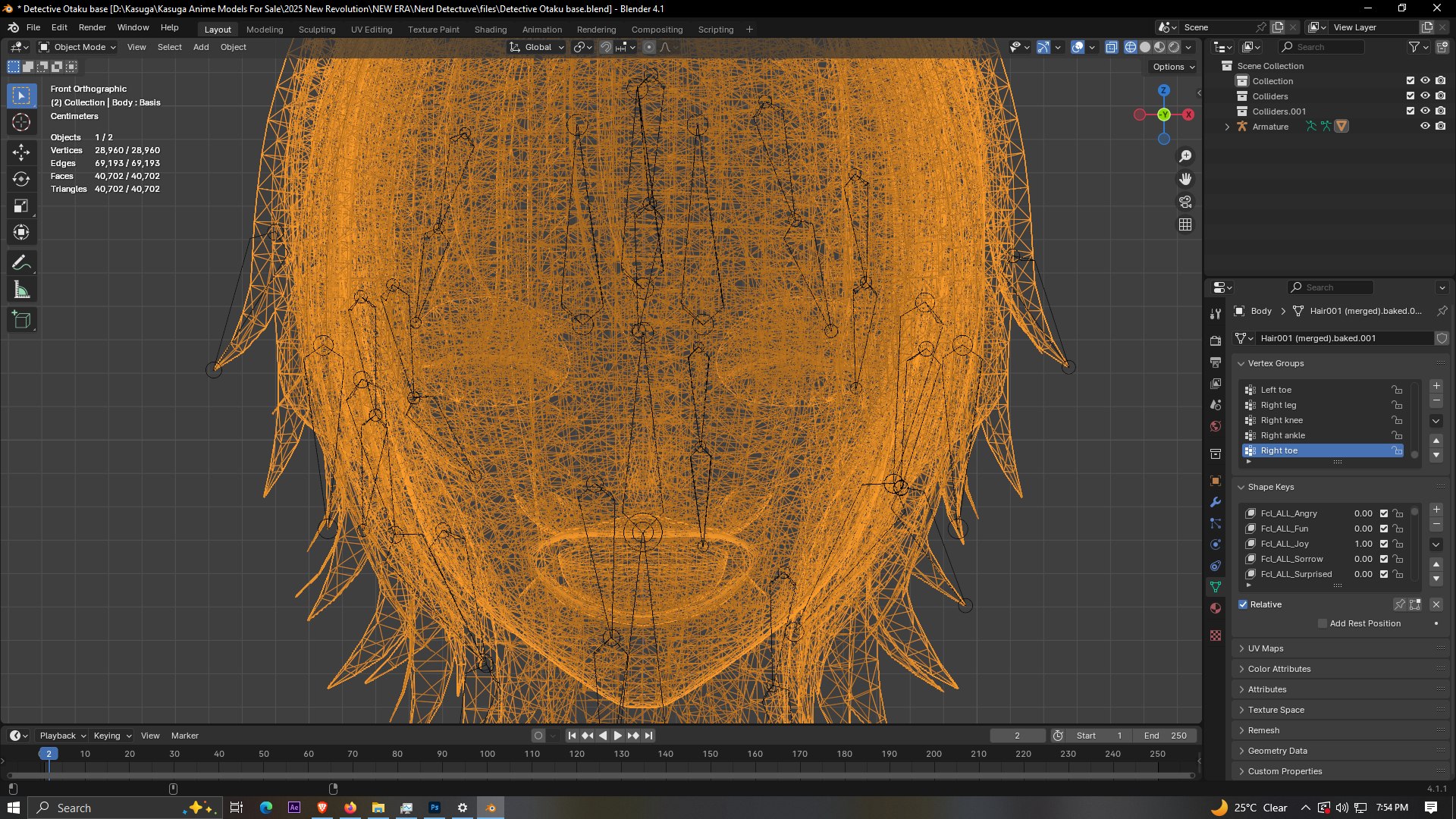Click the viewport pan hand icon
The height and width of the screenshot is (819, 1456).
(1185, 179)
